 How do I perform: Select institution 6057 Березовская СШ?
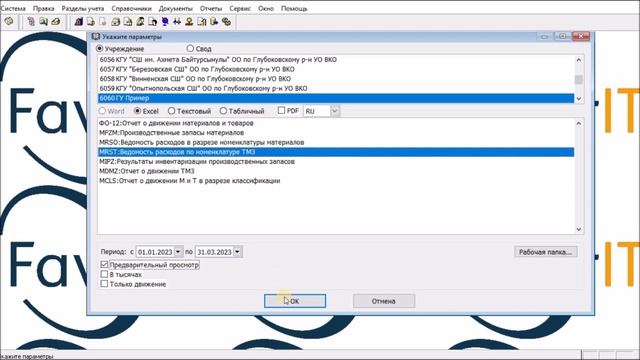336,69
